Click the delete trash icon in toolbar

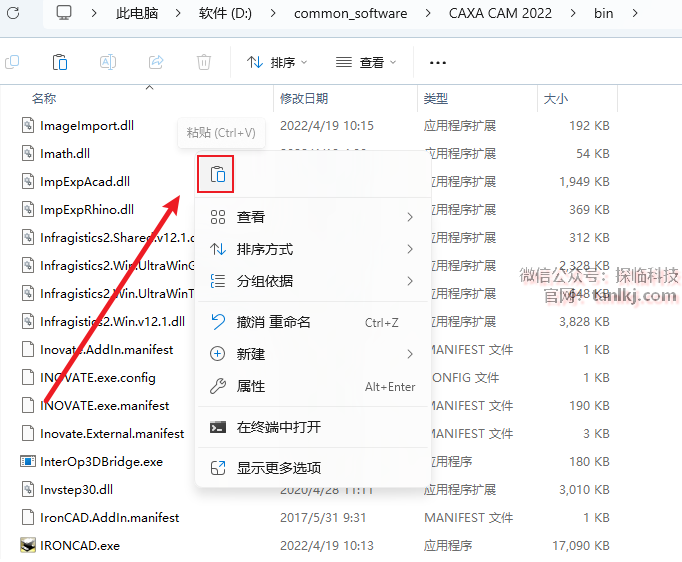(x=203, y=62)
